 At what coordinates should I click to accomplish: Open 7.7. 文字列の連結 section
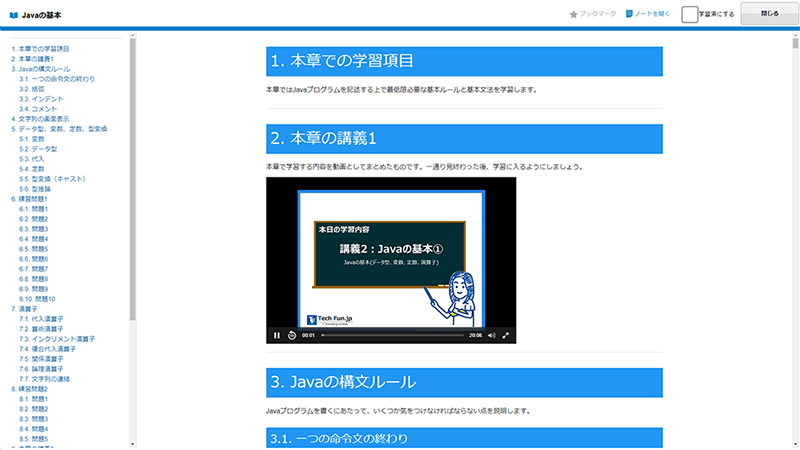click(44, 379)
